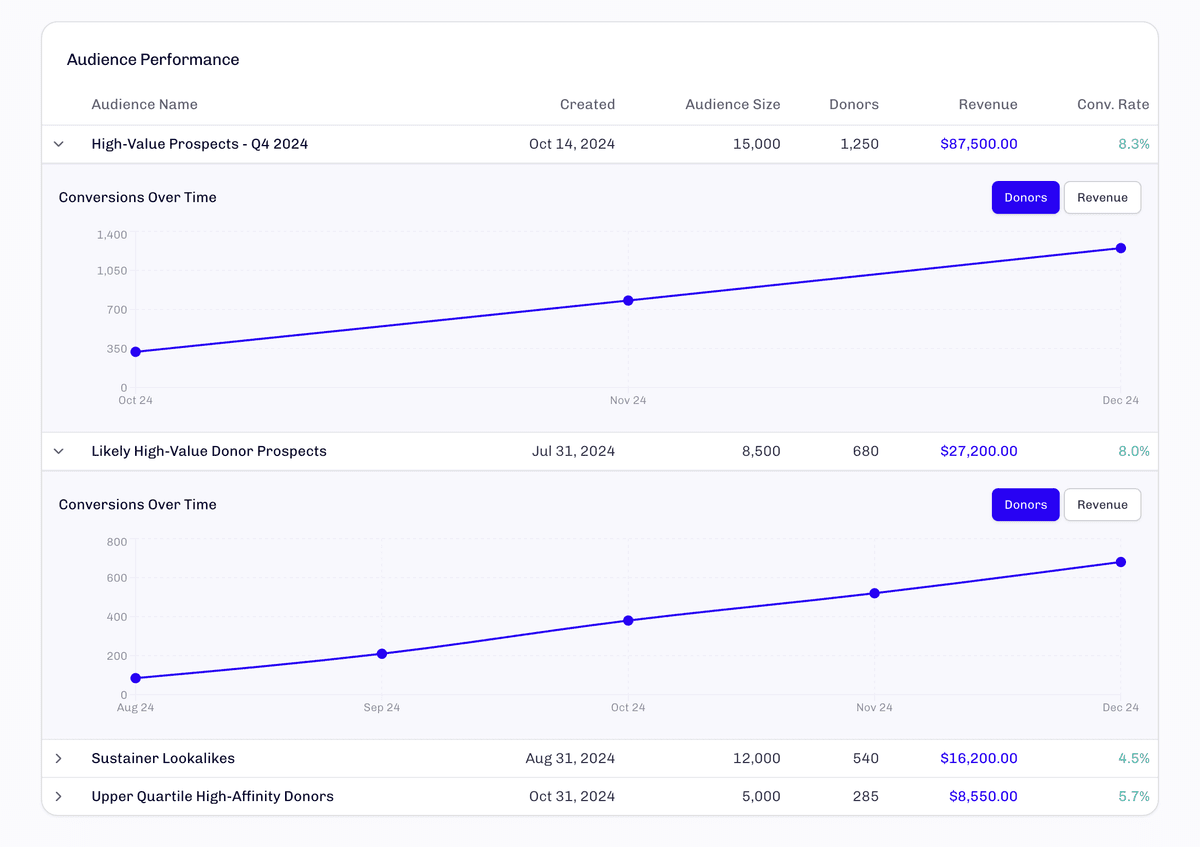This screenshot has width=1200, height=847.
Task: Switch the first chart to Revenue view
Action: click(1102, 197)
